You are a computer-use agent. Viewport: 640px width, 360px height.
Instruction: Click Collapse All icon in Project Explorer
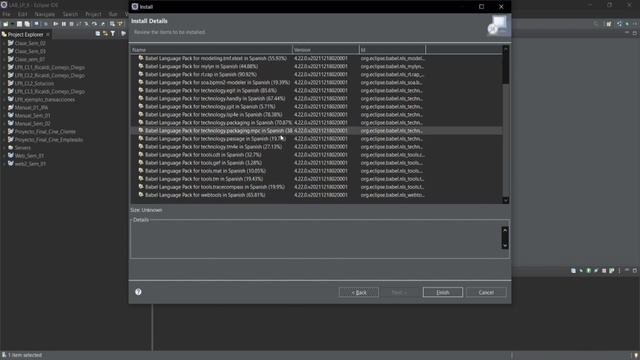tap(98, 34)
